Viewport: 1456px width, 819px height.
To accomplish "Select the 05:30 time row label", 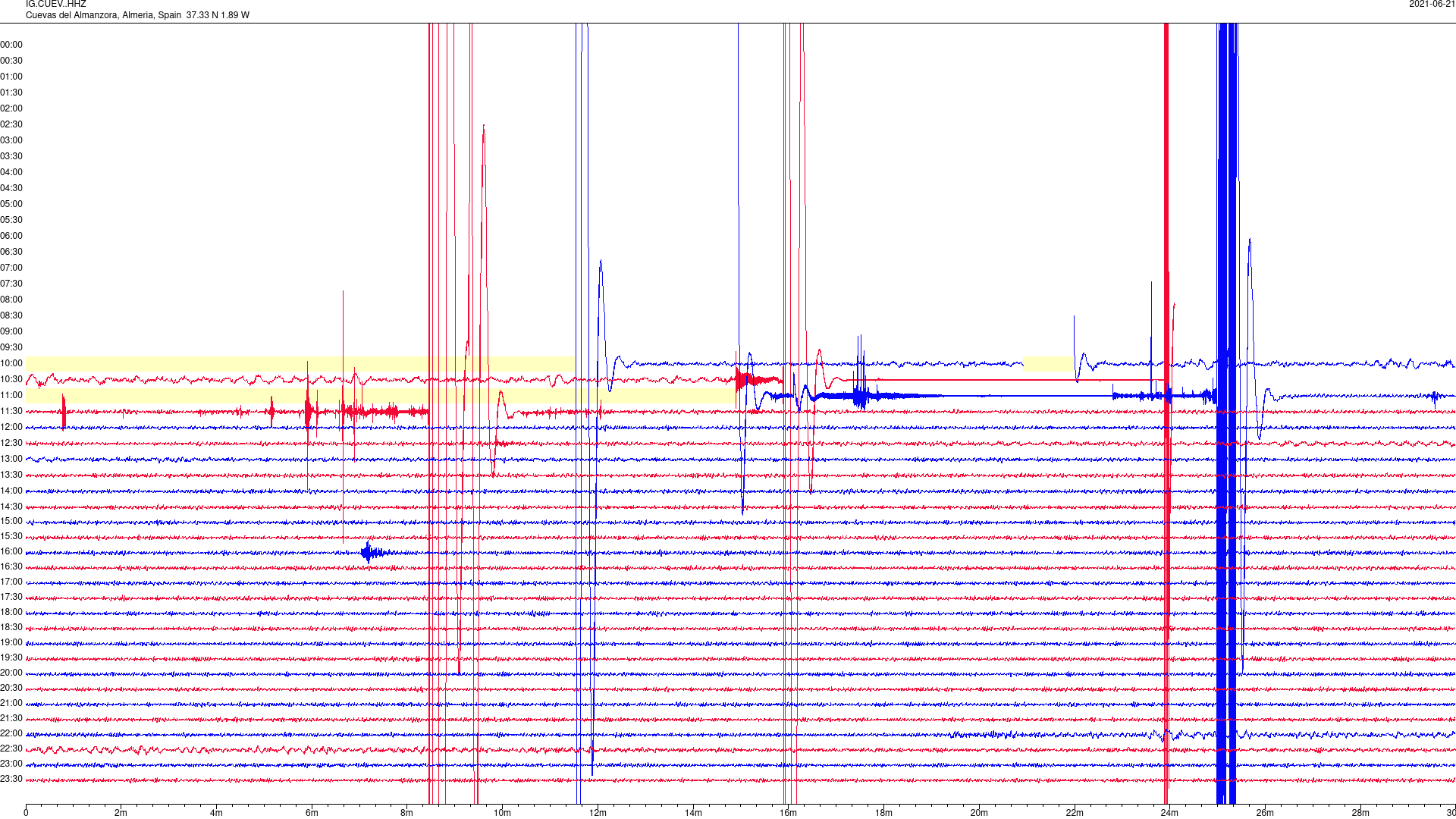I will 11,220.
